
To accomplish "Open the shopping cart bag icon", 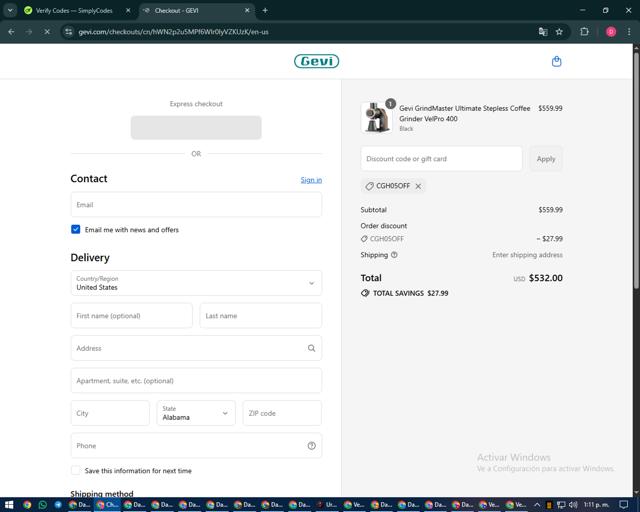I will (x=556, y=62).
